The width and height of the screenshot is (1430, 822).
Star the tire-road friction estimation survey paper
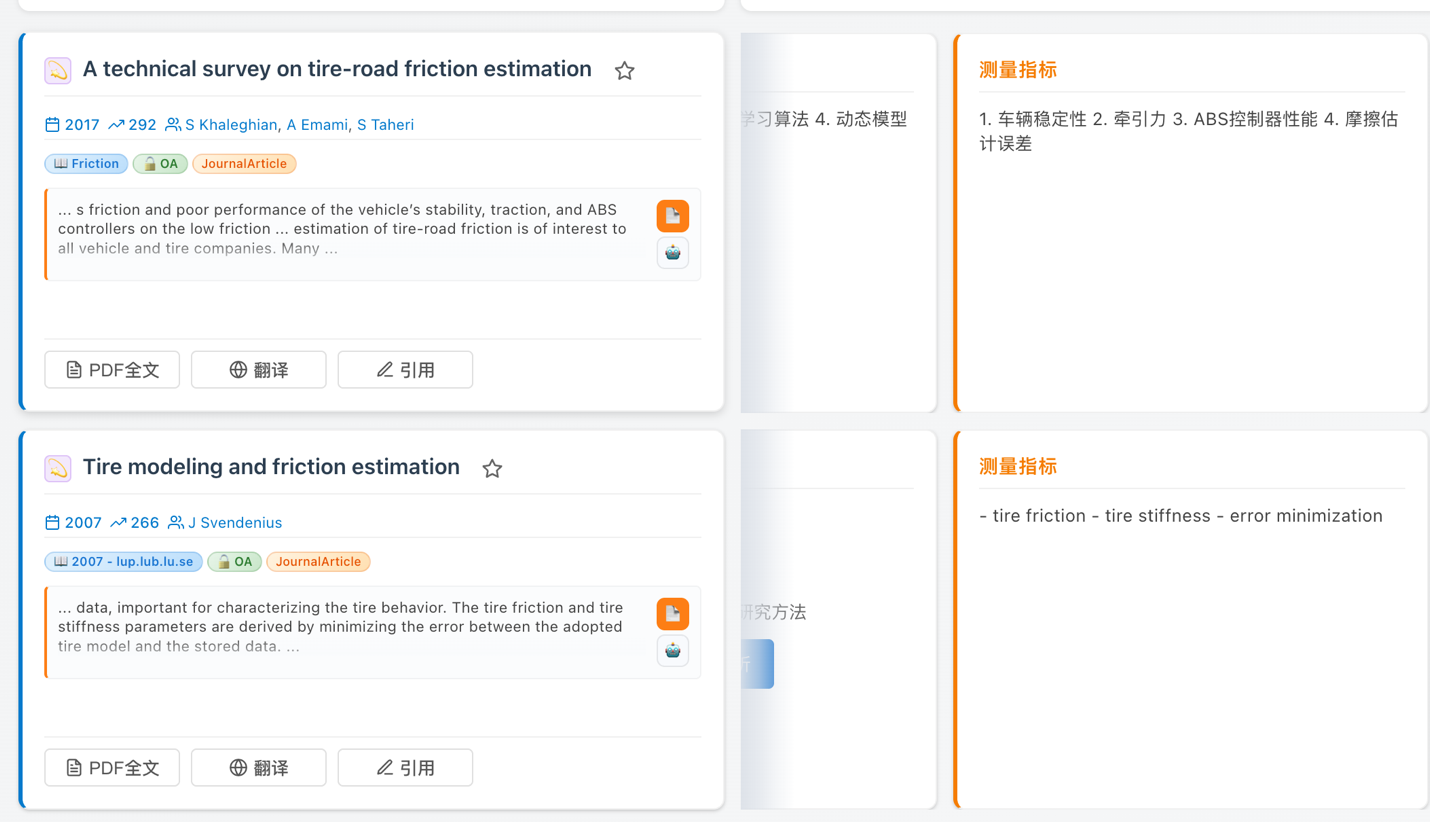pyautogui.click(x=624, y=70)
